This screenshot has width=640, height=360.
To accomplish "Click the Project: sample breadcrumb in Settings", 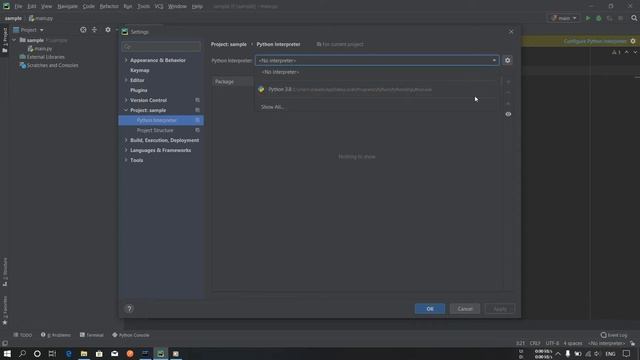I will (x=229, y=44).
